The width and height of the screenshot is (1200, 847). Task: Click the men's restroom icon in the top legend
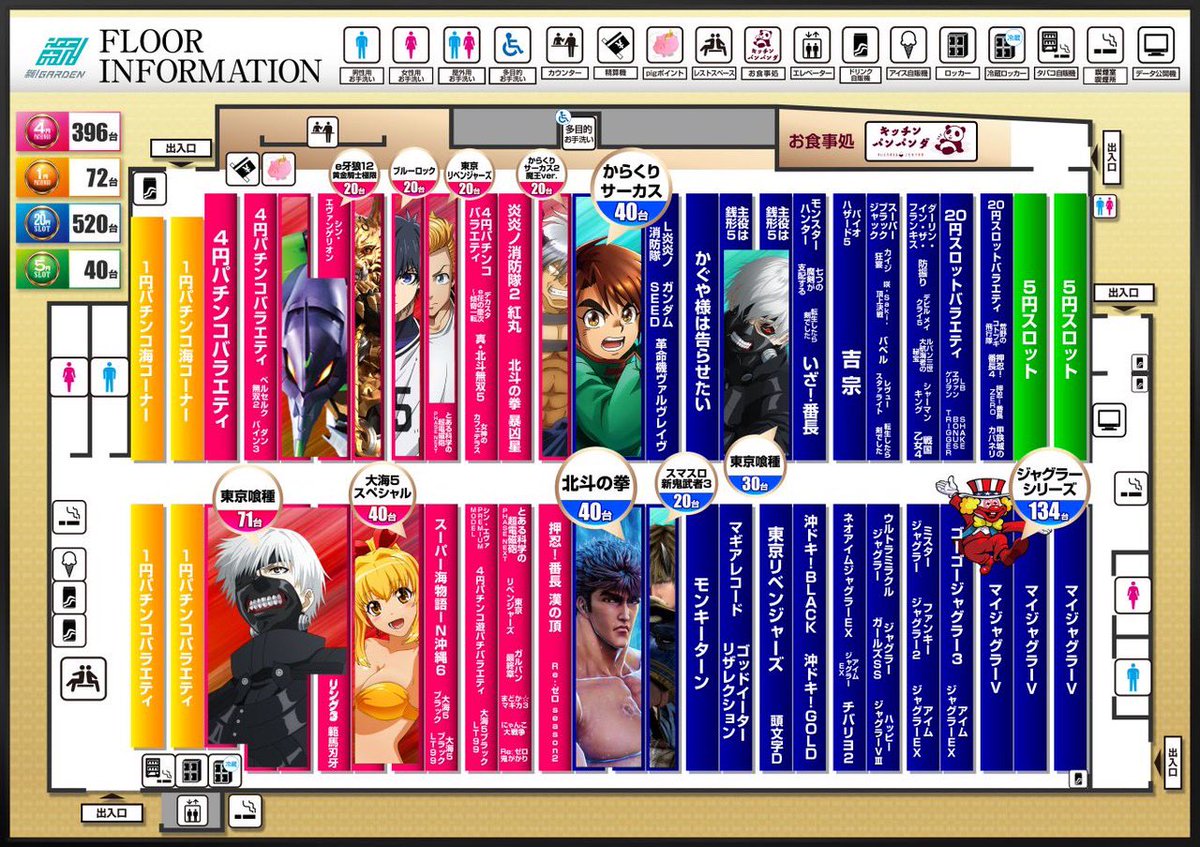coord(362,45)
